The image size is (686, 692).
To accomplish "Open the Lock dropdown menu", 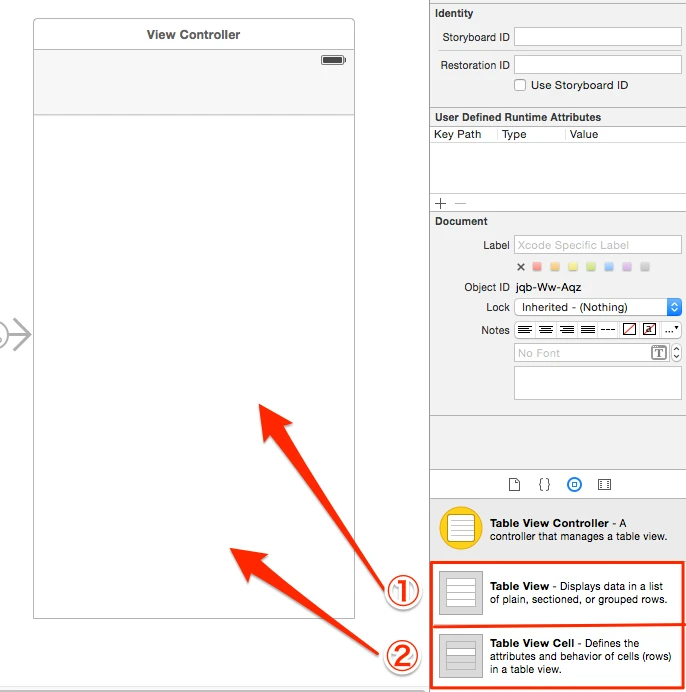I will 598,307.
